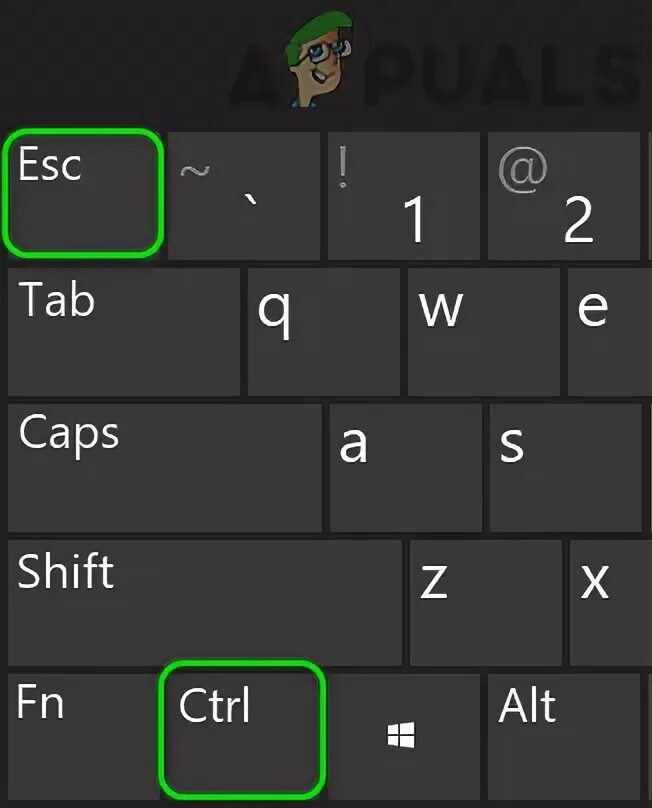Click the letter a key
Image resolution: width=652 pixels, height=808 pixels.
[x=406, y=468]
